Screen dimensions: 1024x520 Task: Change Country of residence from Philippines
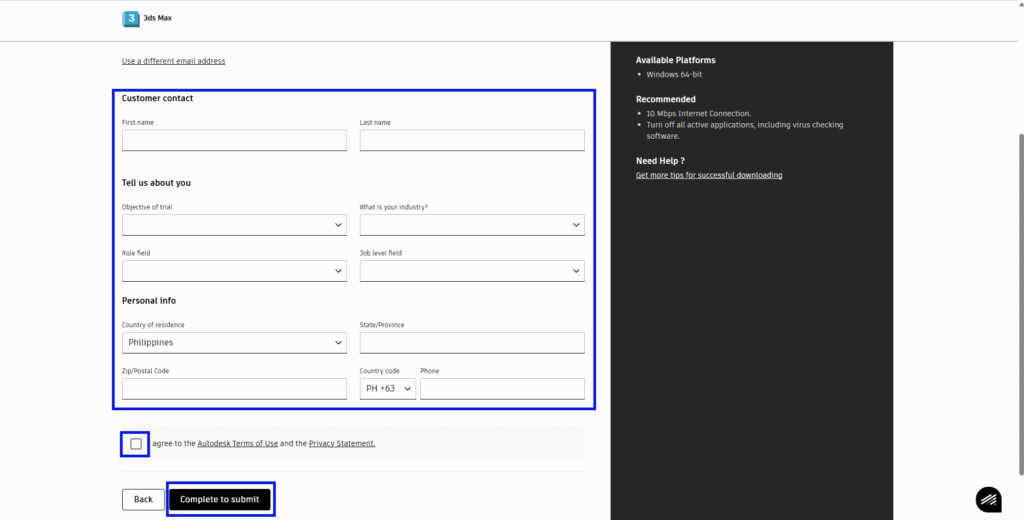point(234,343)
